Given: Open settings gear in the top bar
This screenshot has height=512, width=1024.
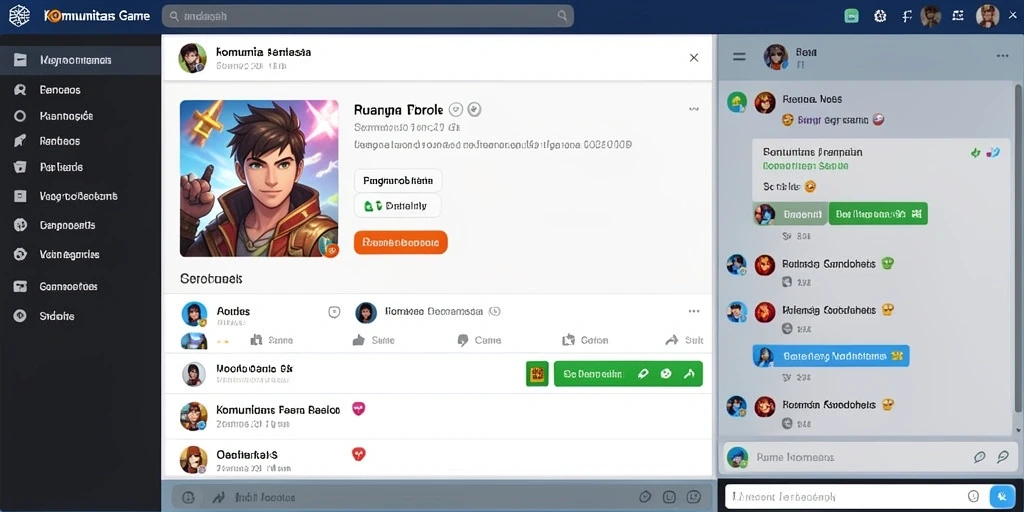Looking at the screenshot, I should pos(880,16).
